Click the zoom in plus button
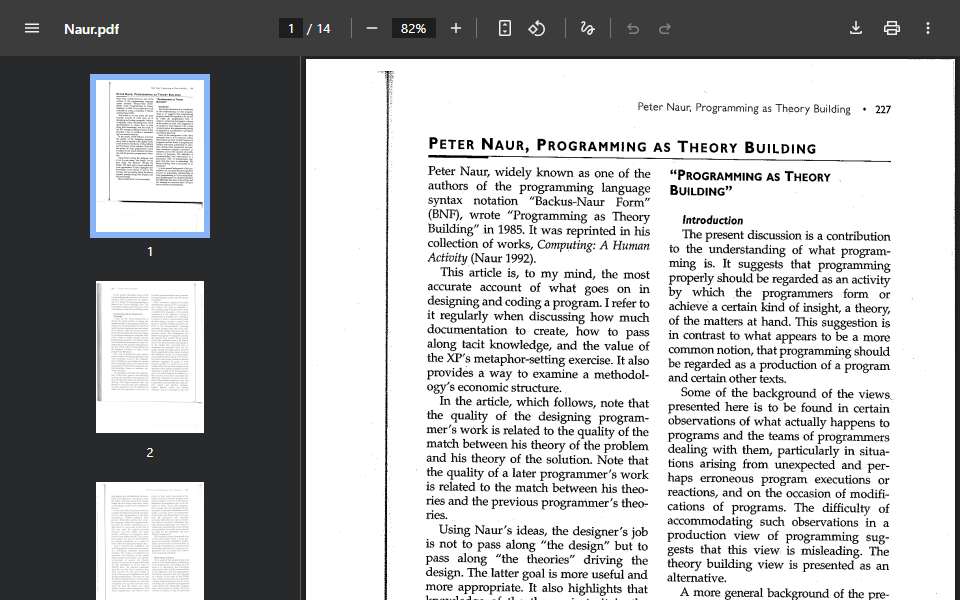Screen dimensions: 960x600 (x=456, y=29)
